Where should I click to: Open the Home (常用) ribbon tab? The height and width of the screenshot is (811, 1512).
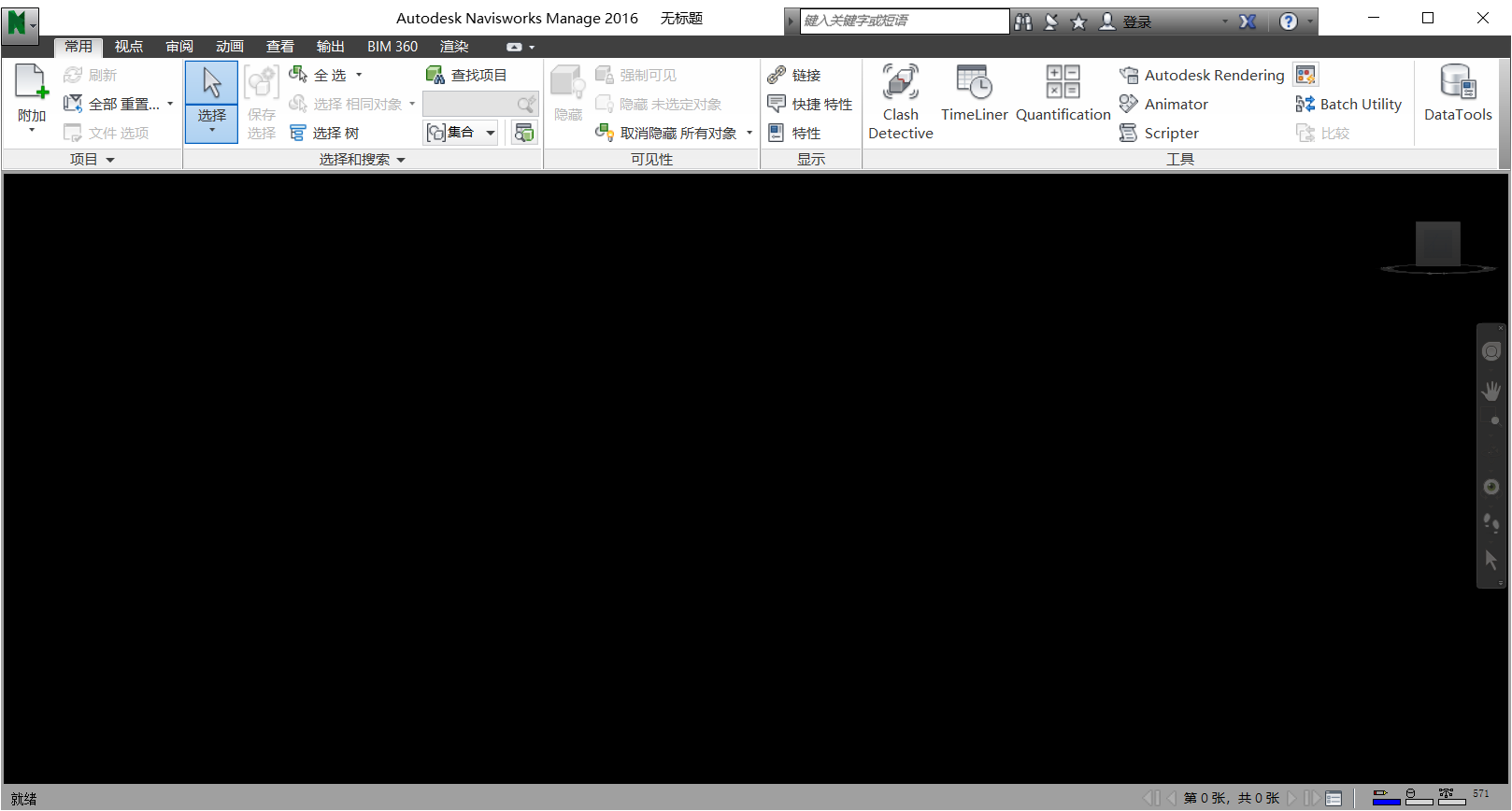click(x=78, y=46)
